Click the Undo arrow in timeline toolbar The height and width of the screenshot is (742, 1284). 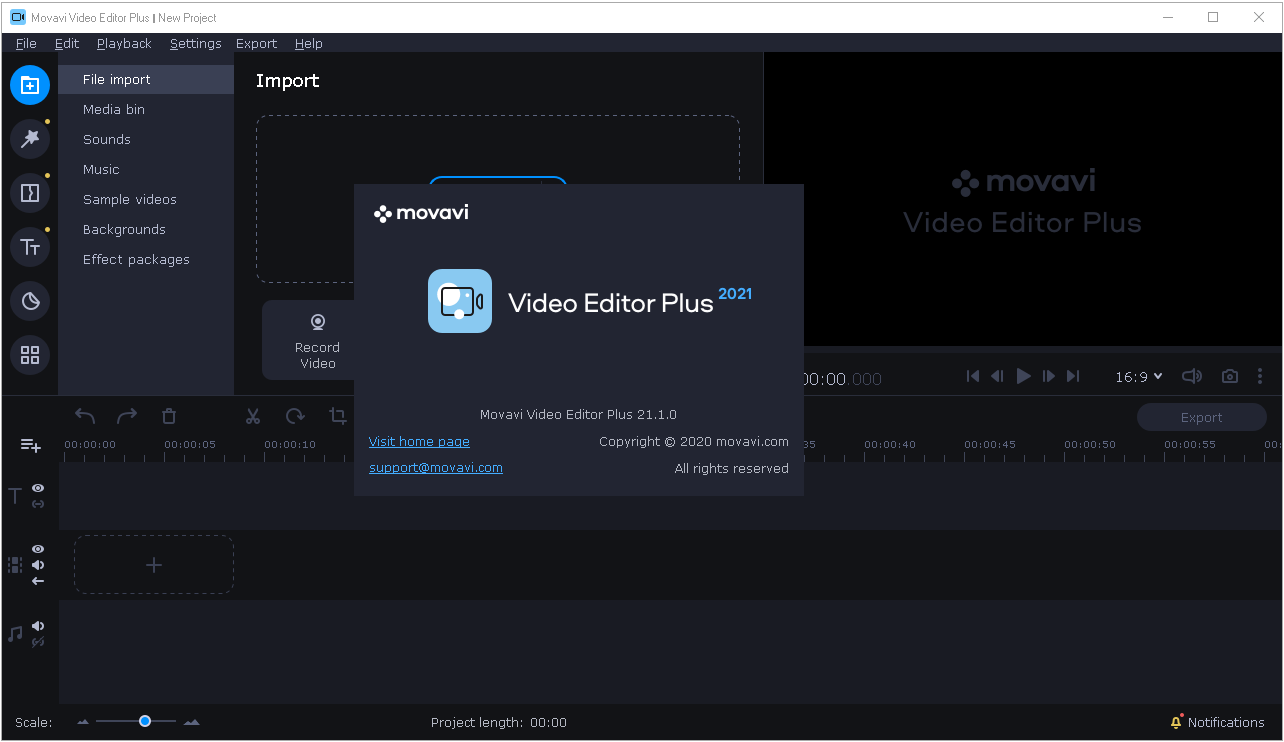point(85,417)
